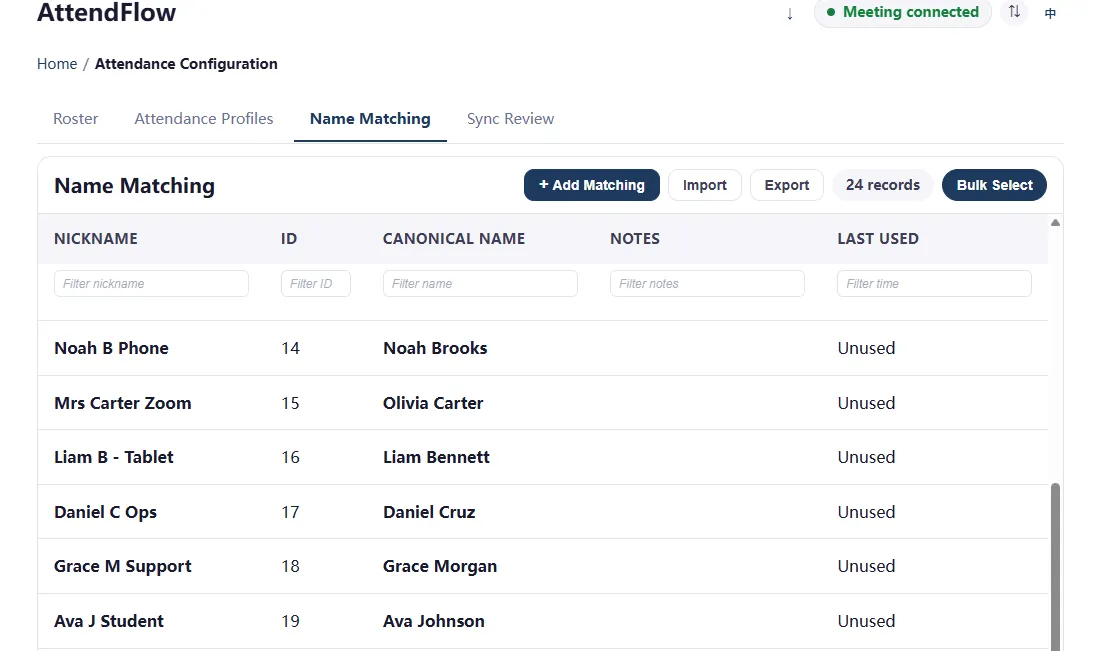This screenshot has width=1097, height=651.
Task: Select the Grace M Support nickname
Action: (122, 566)
